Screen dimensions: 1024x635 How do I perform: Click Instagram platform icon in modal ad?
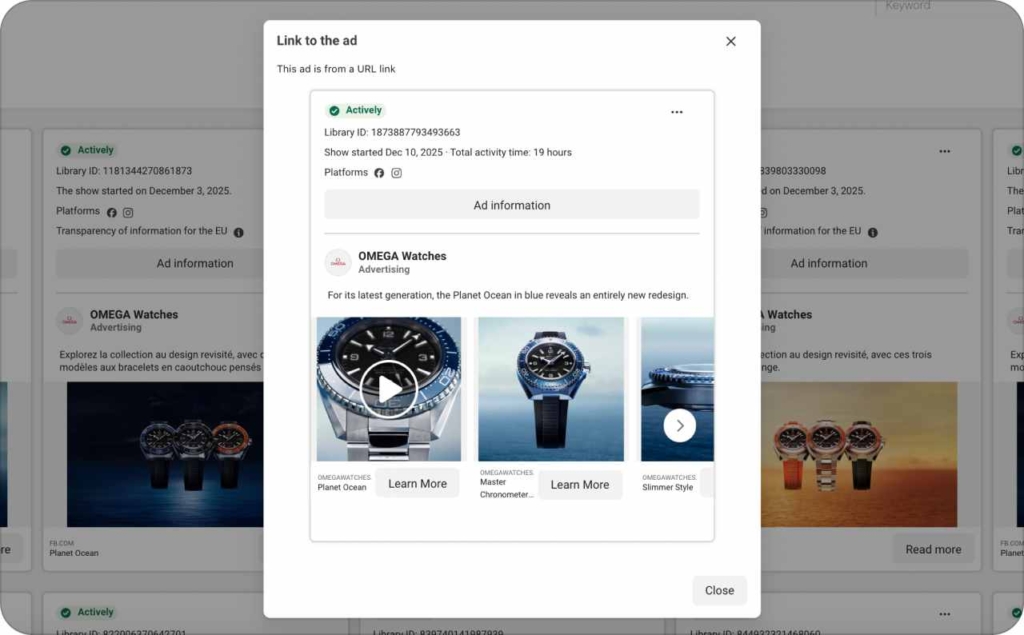(396, 173)
